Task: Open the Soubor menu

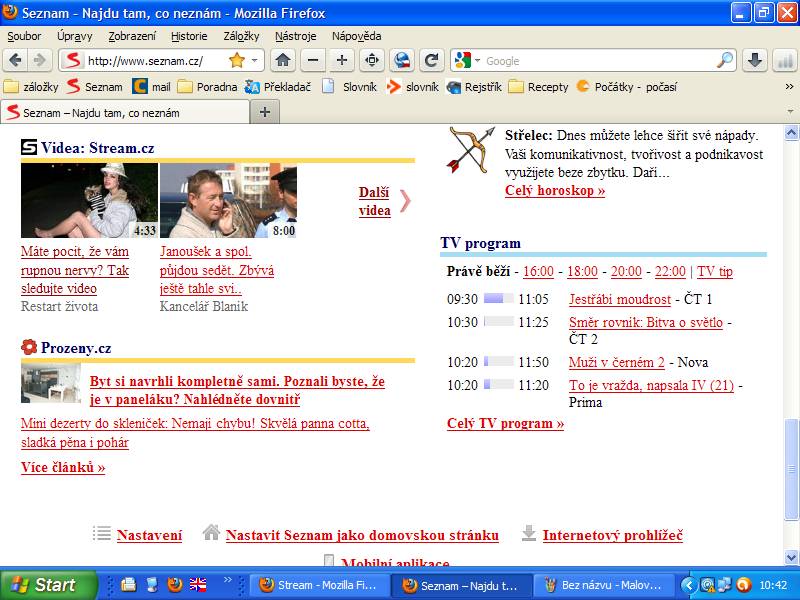Action: coord(24,36)
